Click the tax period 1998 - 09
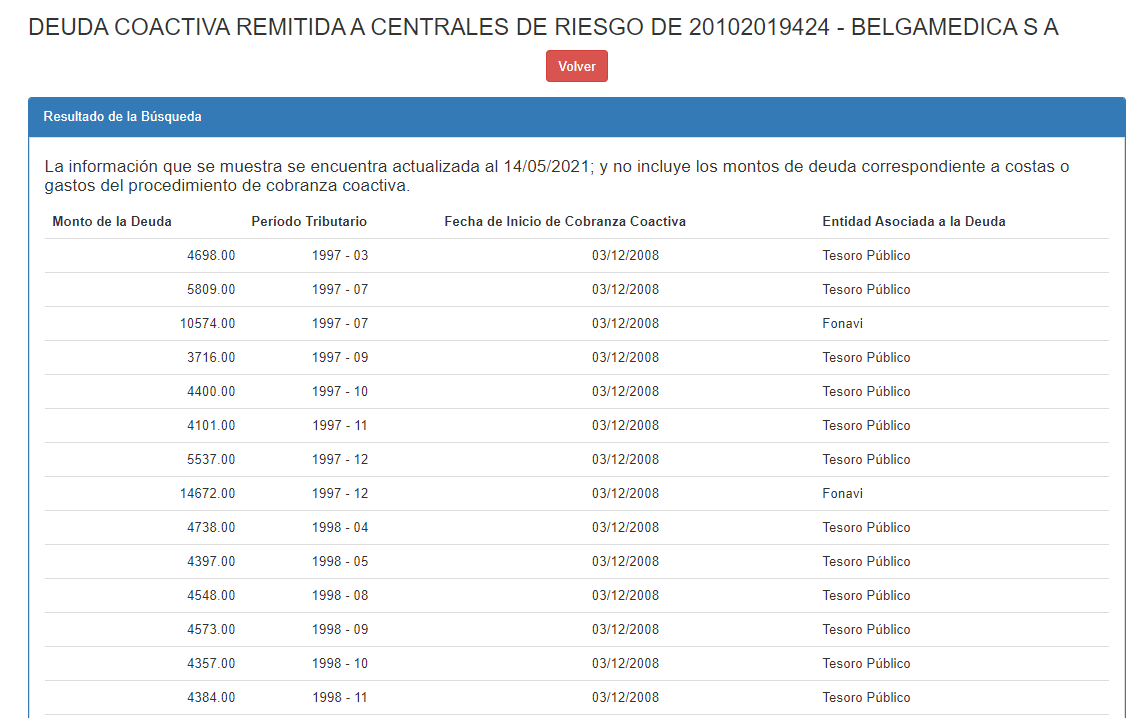The image size is (1137, 718). tap(340, 630)
